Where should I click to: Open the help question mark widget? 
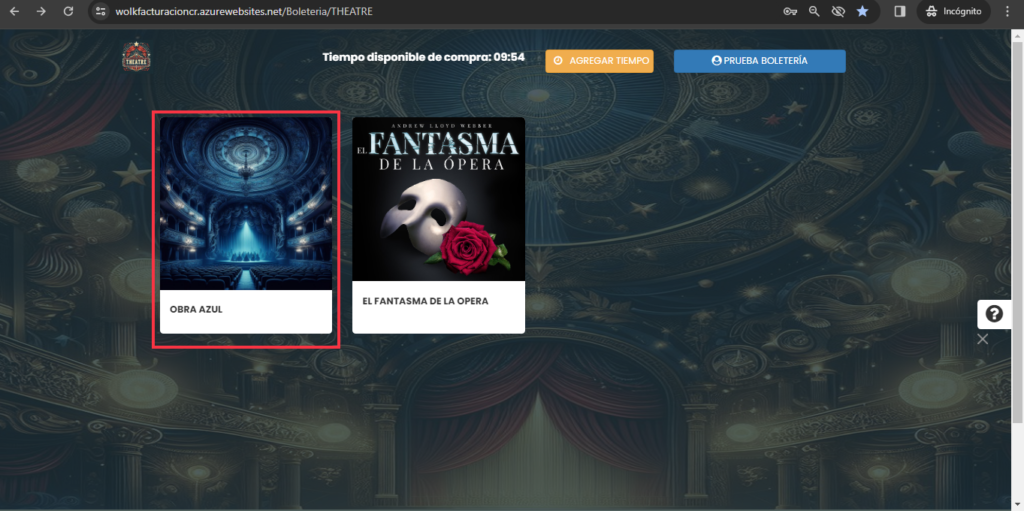[x=994, y=314]
